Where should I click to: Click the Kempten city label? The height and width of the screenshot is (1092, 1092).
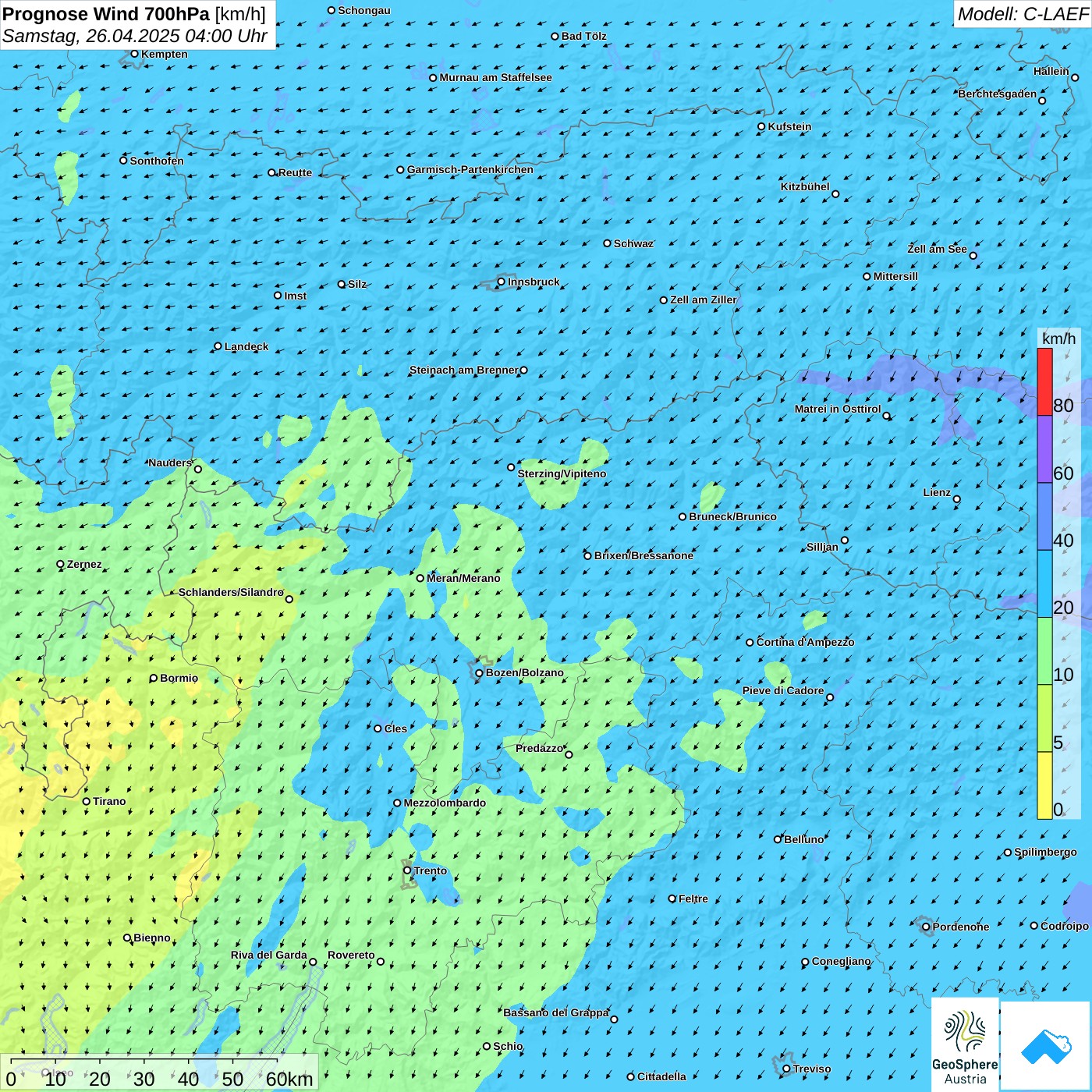coord(165,54)
